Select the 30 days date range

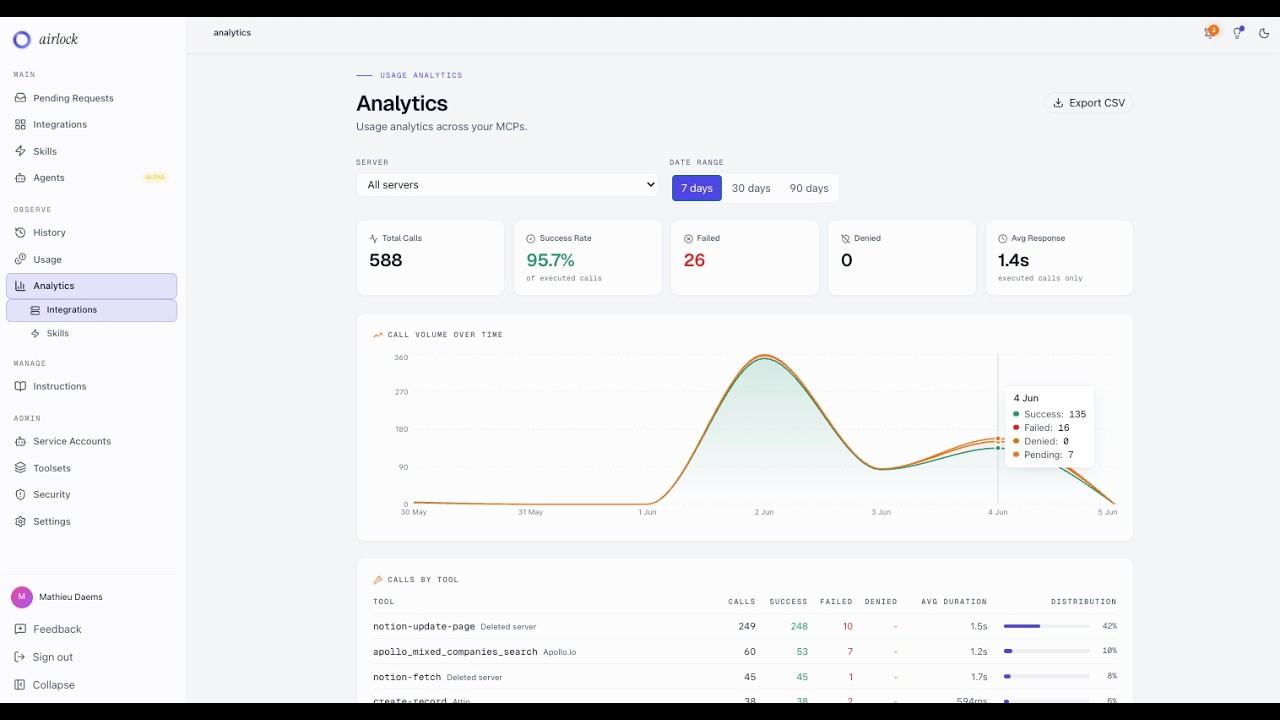pos(751,188)
